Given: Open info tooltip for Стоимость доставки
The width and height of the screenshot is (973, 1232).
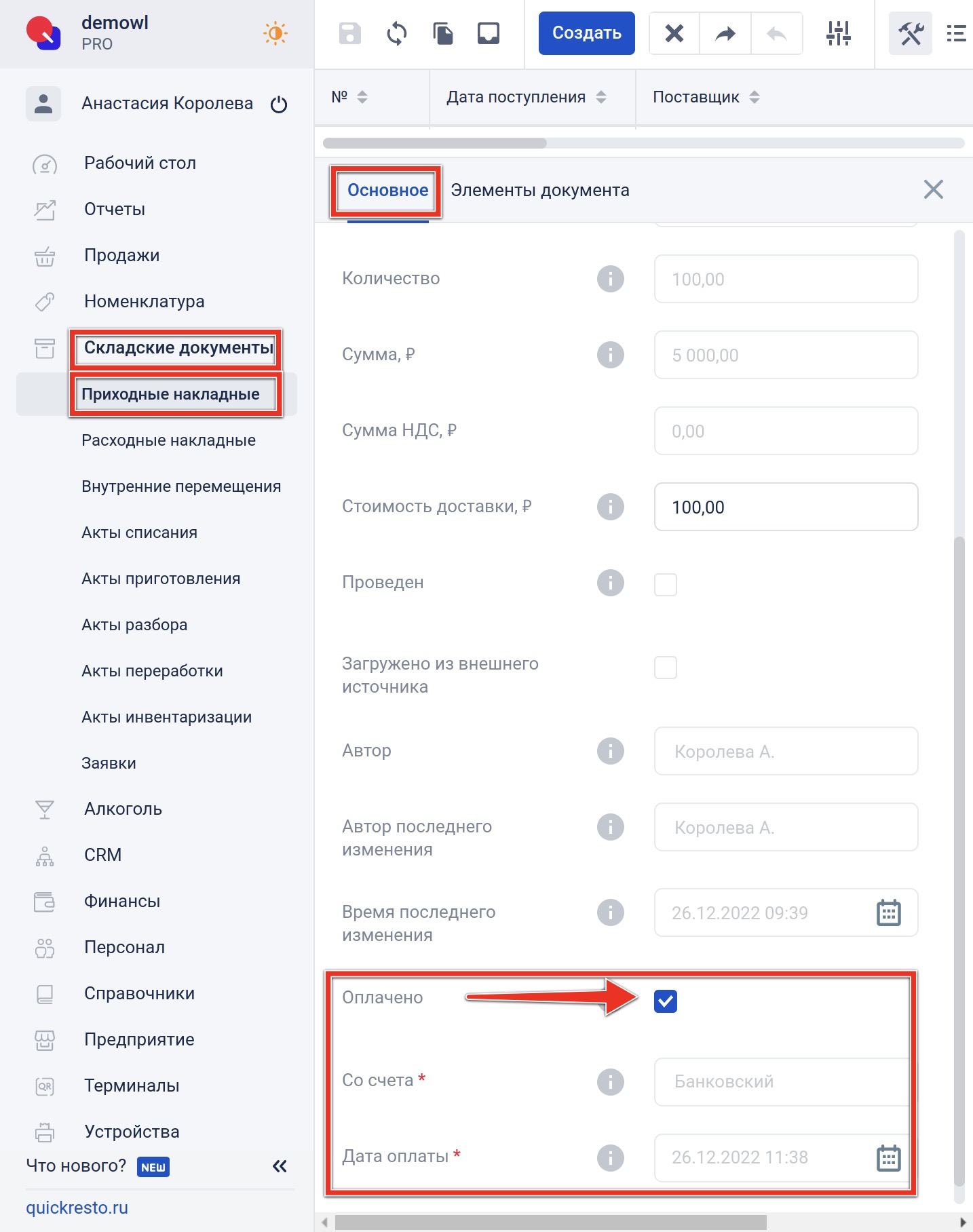Looking at the screenshot, I should (611, 507).
